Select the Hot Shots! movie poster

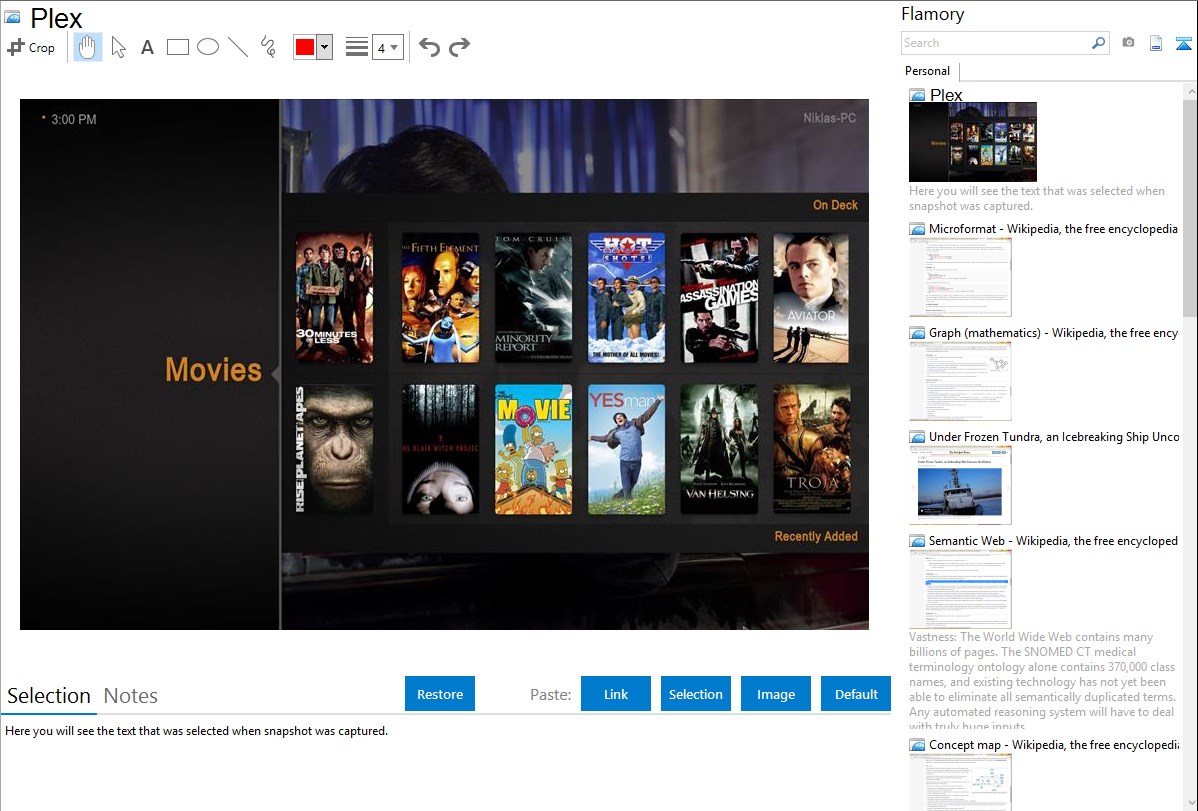[x=627, y=297]
